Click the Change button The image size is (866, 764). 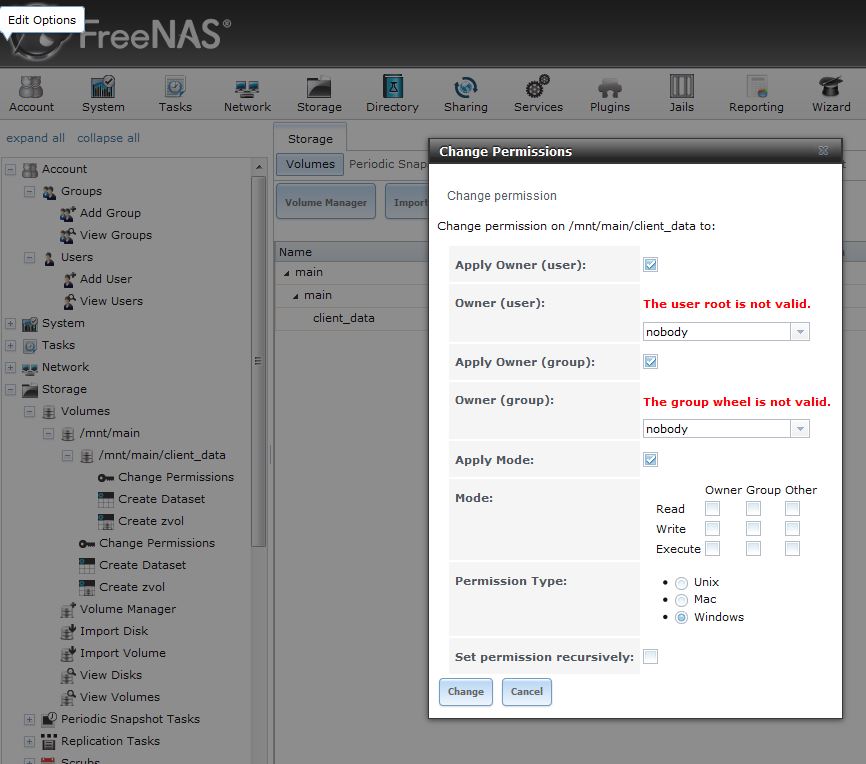pyautogui.click(x=466, y=692)
